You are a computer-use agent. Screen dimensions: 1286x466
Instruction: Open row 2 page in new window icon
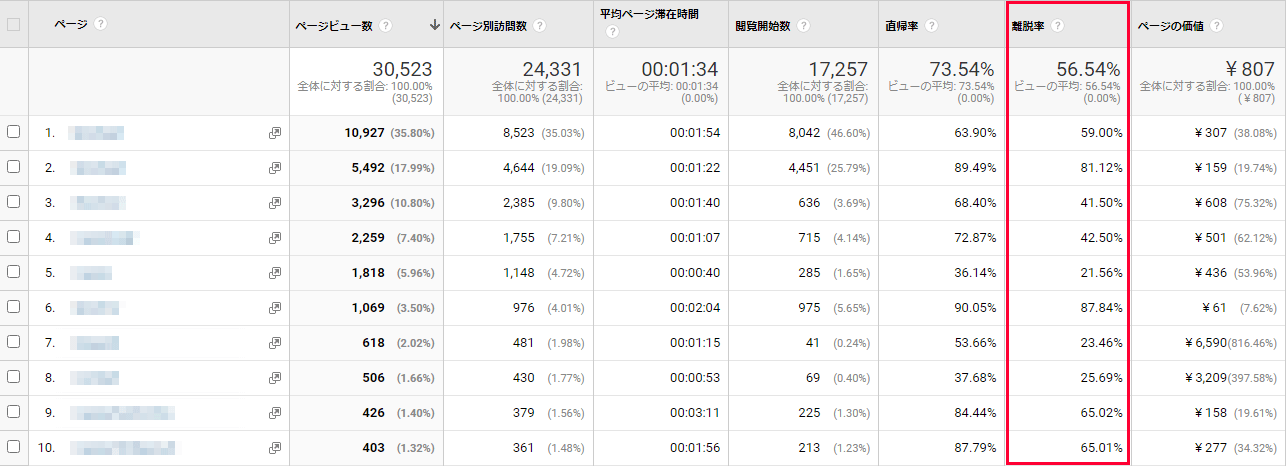coord(275,168)
